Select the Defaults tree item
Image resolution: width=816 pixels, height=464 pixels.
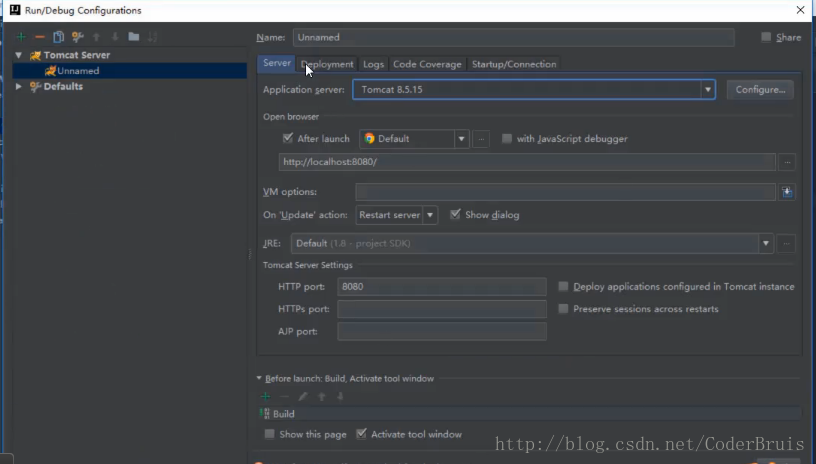click(63, 86)
